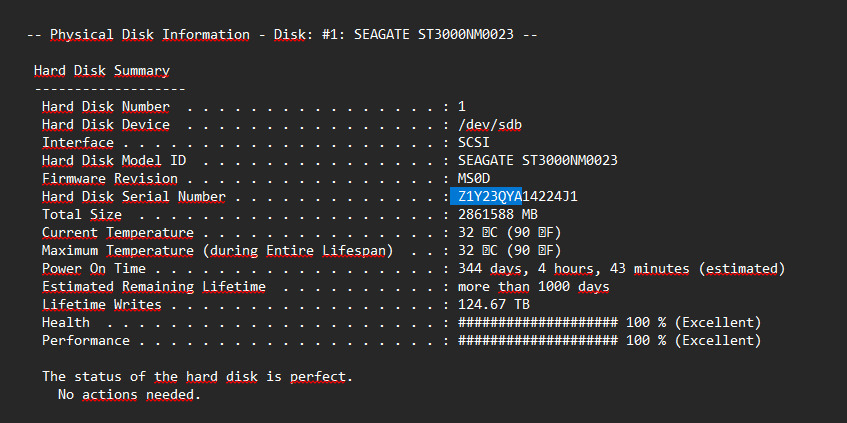This screenshot has height=423, width=847.
Task: Click the SEAGATE ST3000NM0023 model value
Action: (x=537, y=161)
